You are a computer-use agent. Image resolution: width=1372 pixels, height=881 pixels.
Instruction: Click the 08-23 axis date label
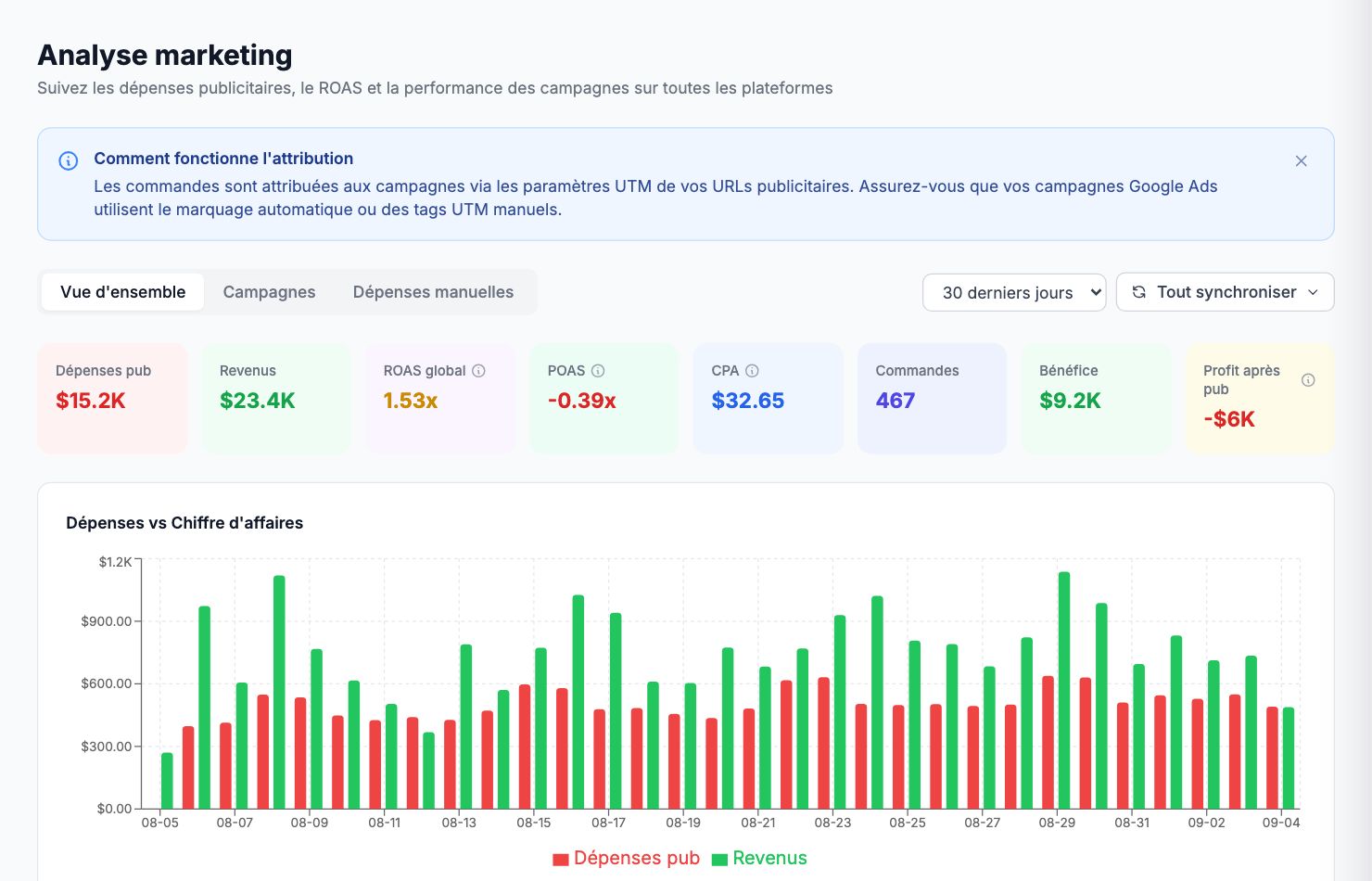tap(832, 823)
